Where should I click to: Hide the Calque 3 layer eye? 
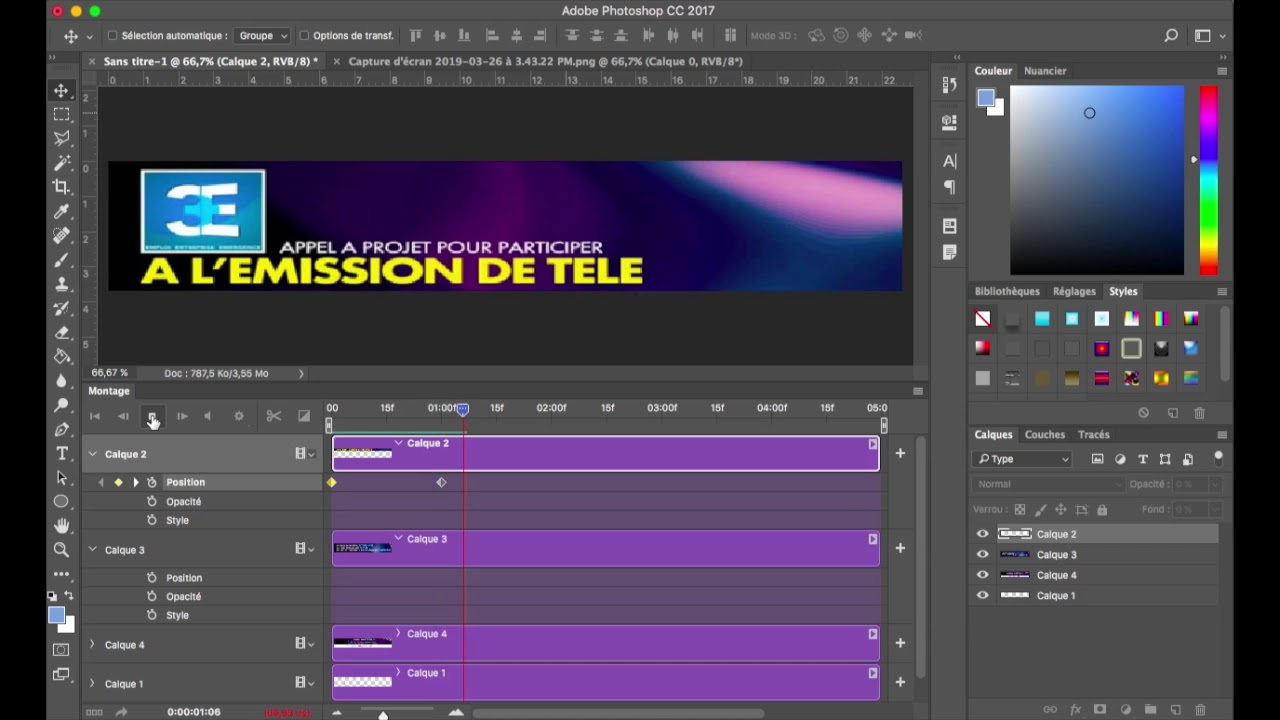pyautogui.click(x=982, y=554)
